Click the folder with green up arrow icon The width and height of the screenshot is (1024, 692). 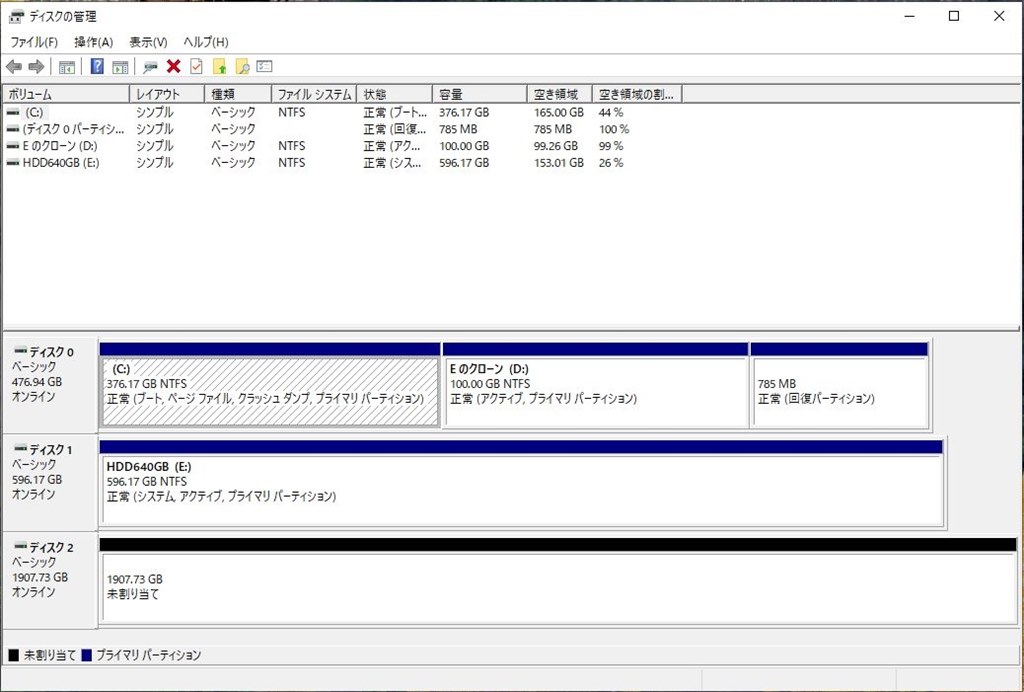220,66
